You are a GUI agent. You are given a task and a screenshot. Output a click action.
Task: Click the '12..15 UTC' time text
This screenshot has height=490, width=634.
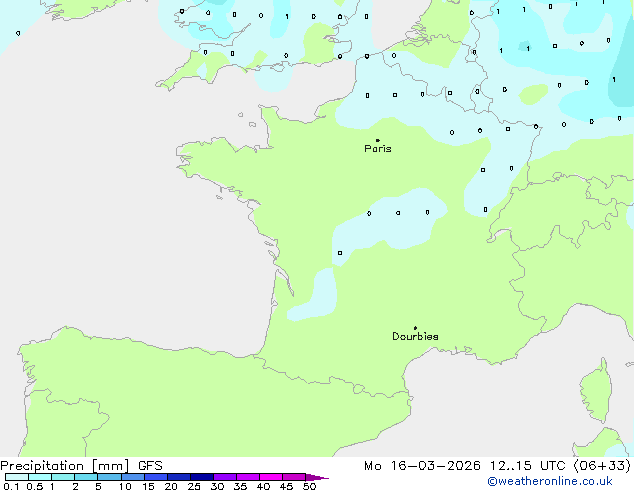(528, 466)
